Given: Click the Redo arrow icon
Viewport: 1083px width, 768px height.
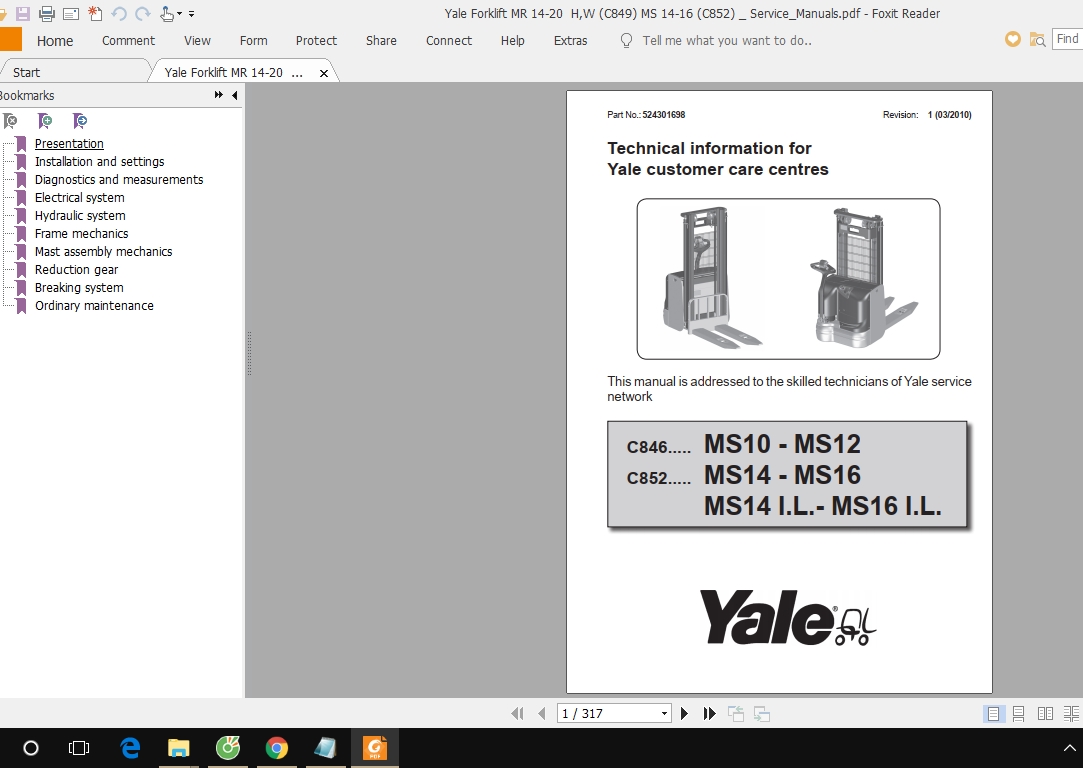Looking at the screenshot, I should point(142,14).
